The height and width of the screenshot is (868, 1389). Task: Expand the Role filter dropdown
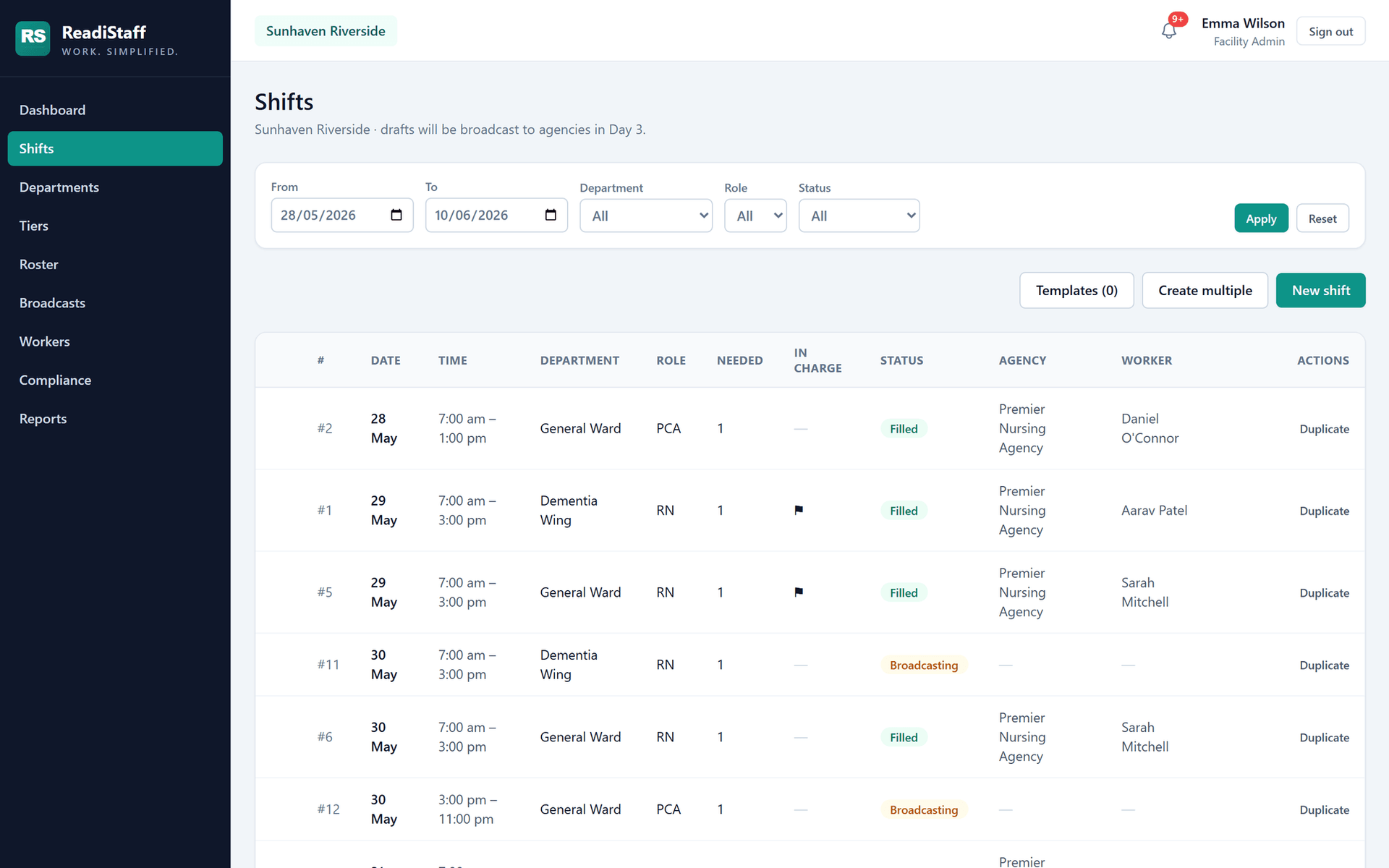click(755, 216)
